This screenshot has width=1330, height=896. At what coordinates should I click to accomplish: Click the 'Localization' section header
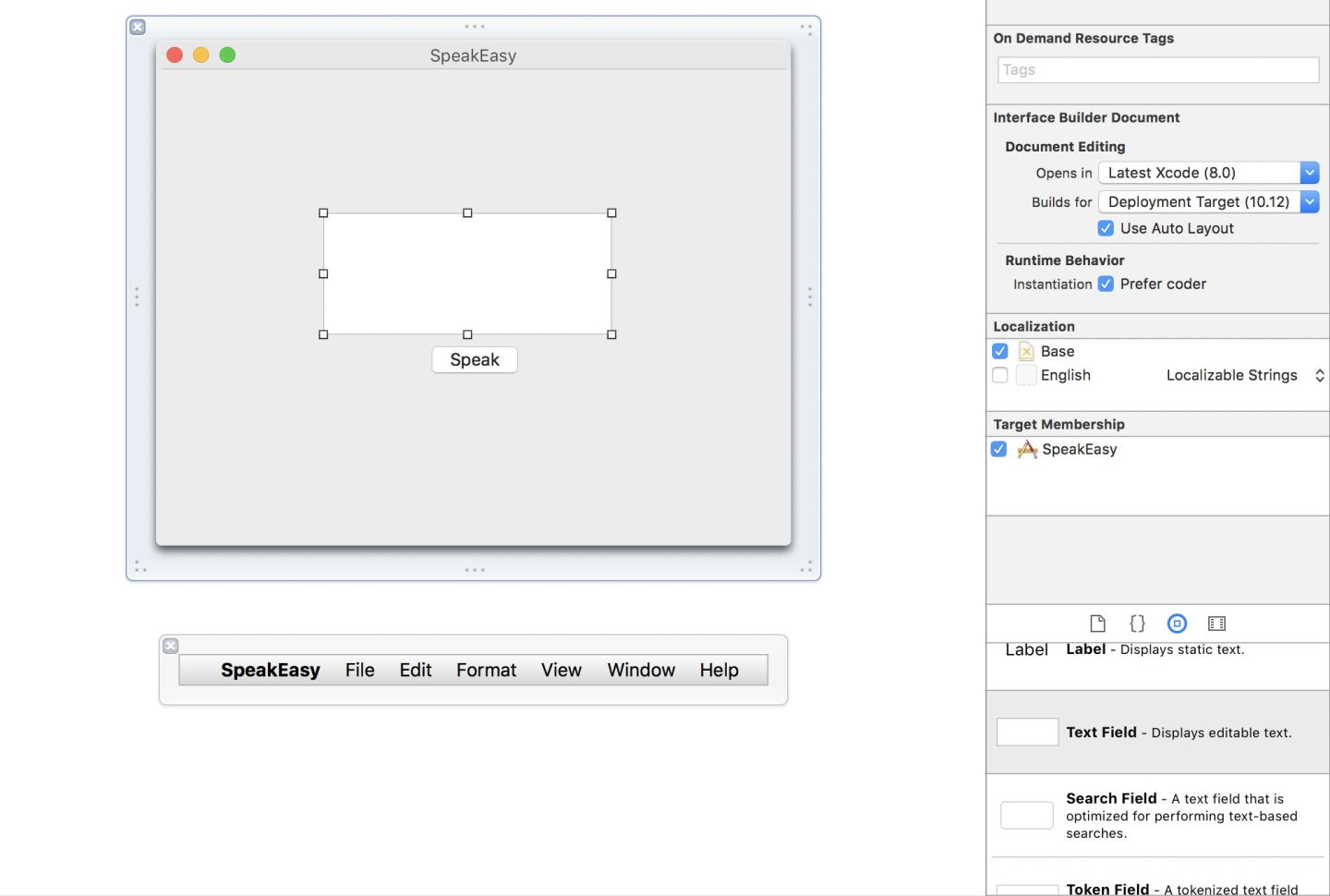[x=1034, y=326]
